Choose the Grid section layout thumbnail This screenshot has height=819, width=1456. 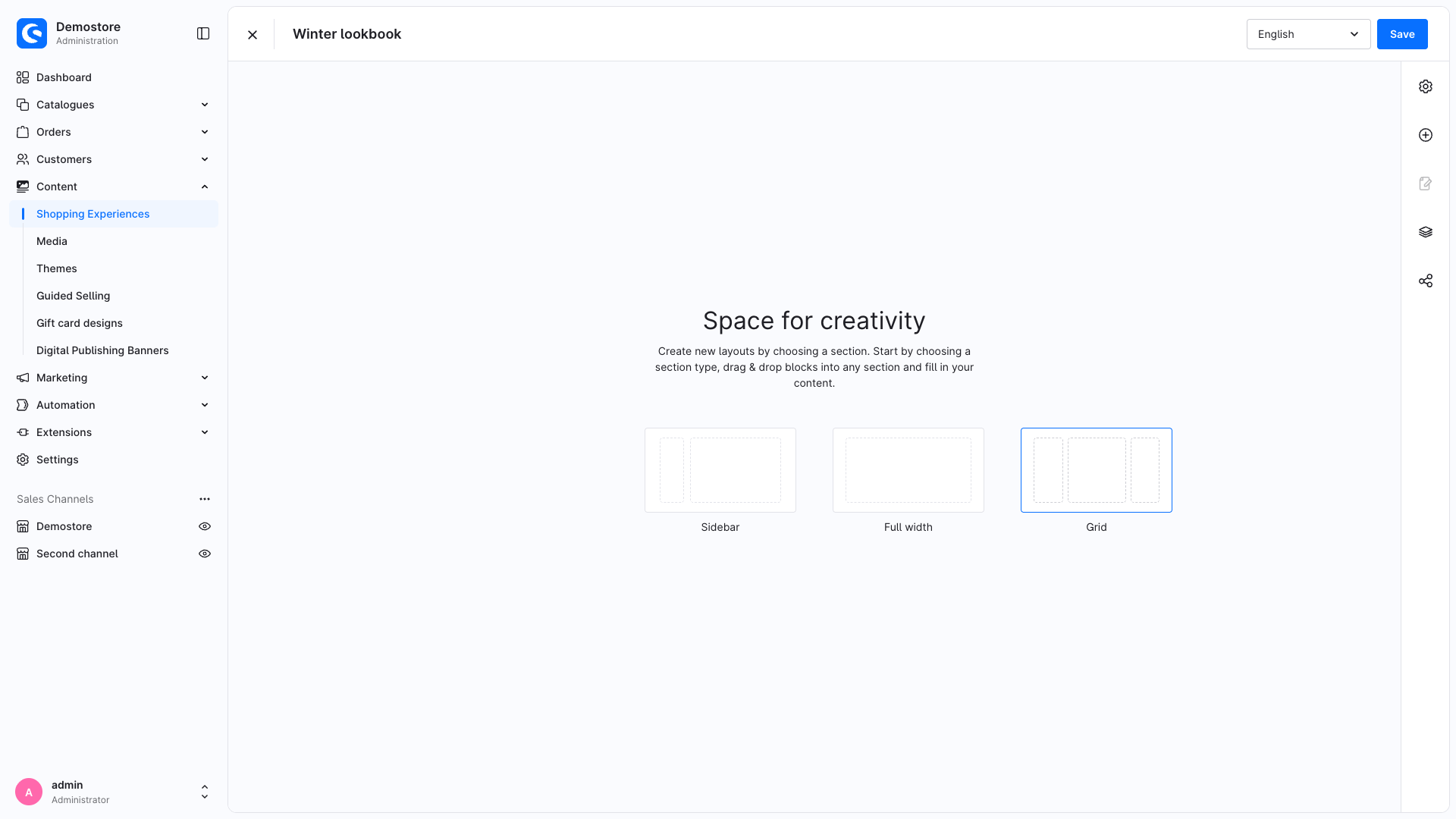[x=1097, y=470]
